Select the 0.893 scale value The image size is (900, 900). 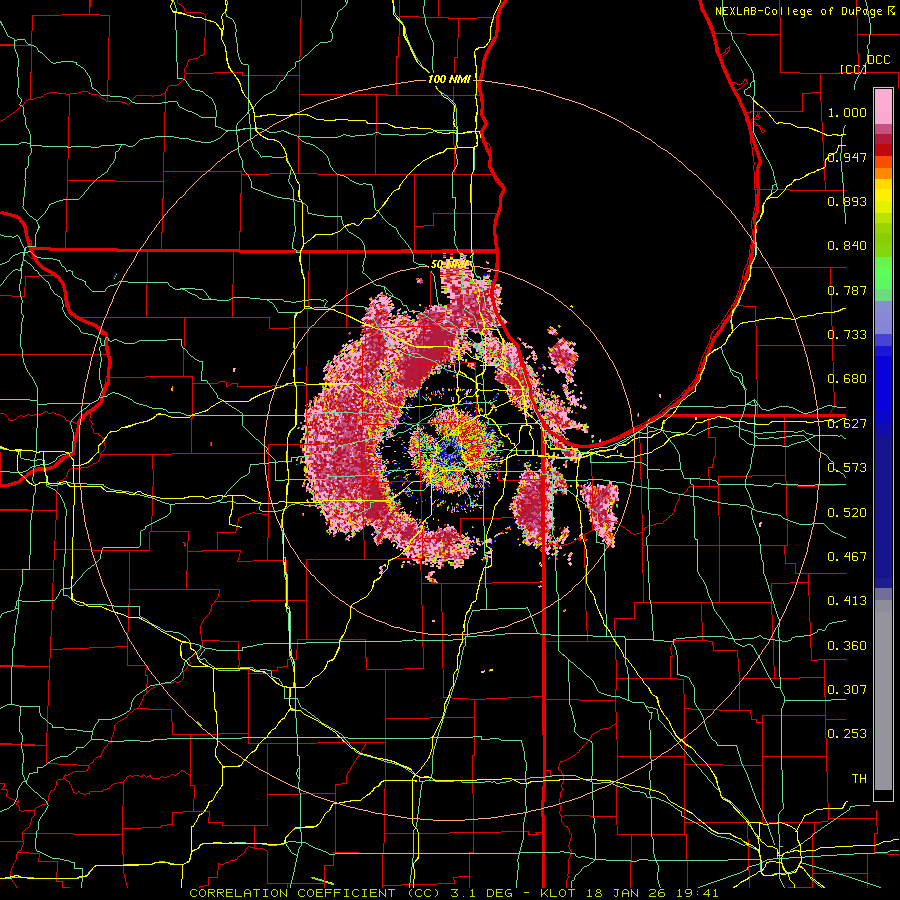[x=847, y=201]
